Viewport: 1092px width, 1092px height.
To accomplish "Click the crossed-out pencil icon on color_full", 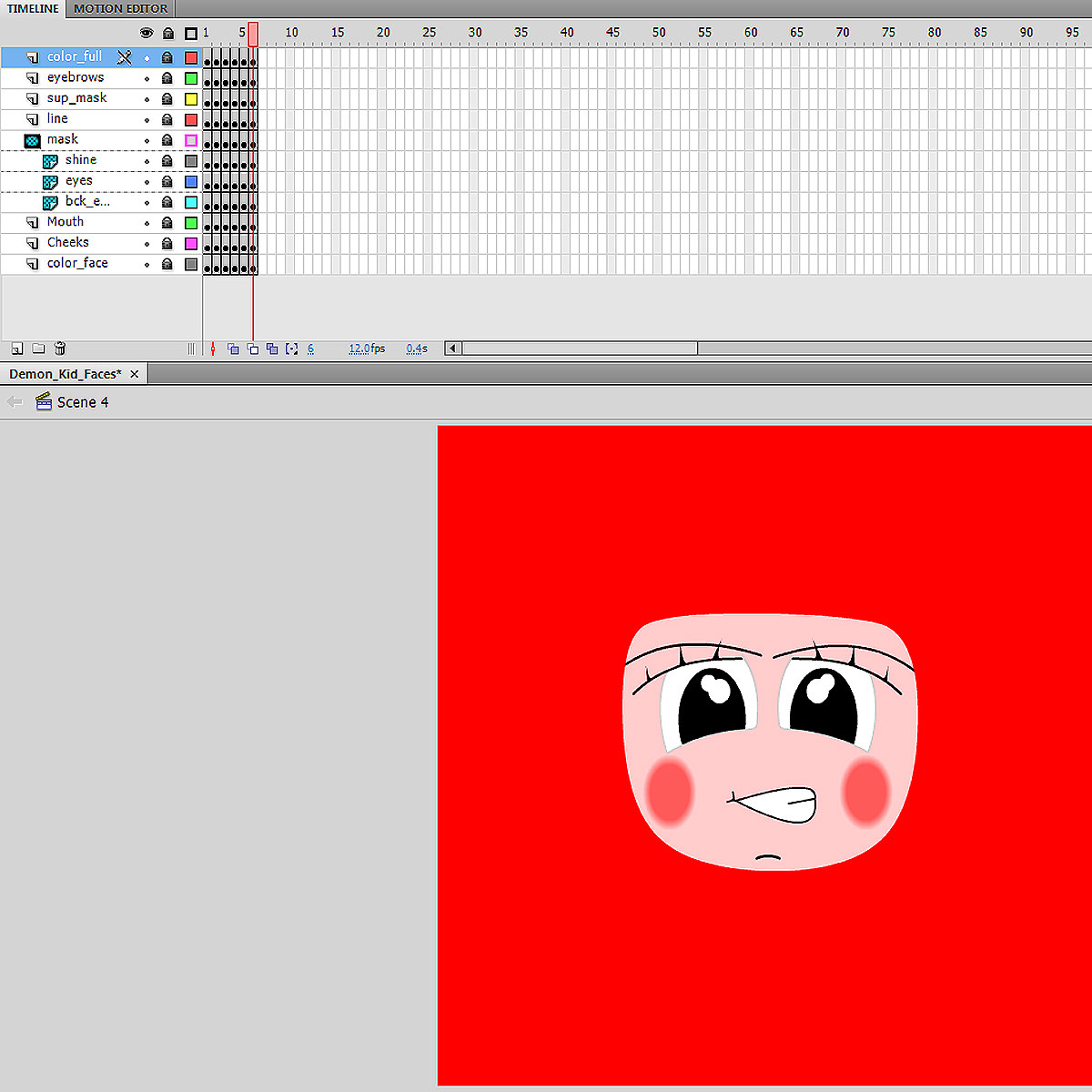I will coord(125,57).
